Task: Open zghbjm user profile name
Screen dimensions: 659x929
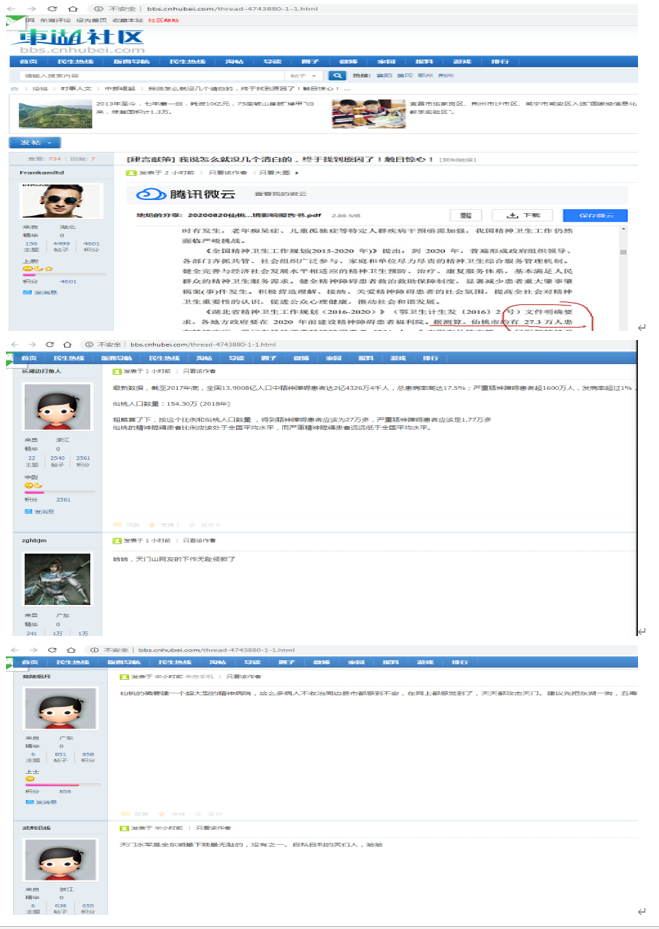Action: (x=34, y=541)
